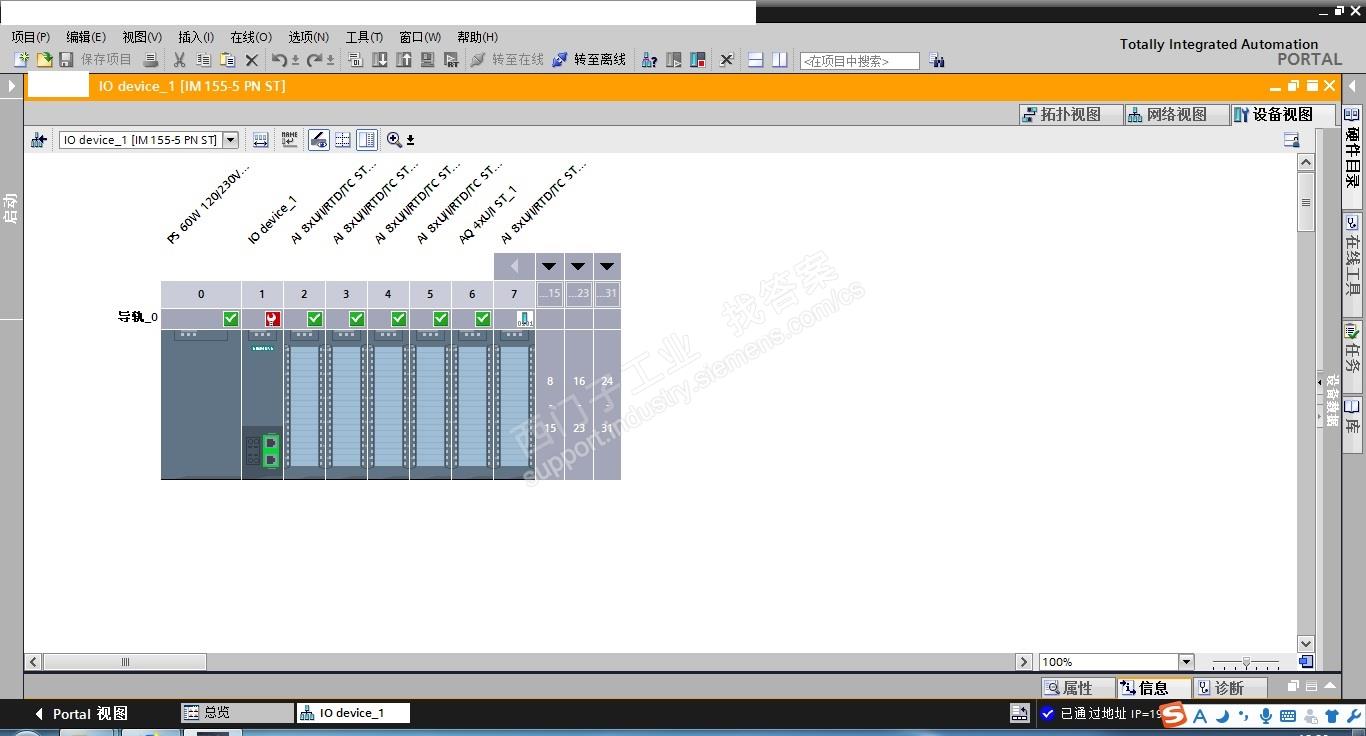The image size is (1366, 736).
Task: Open the device selector dropdown
Action: (x=231, y=140)
